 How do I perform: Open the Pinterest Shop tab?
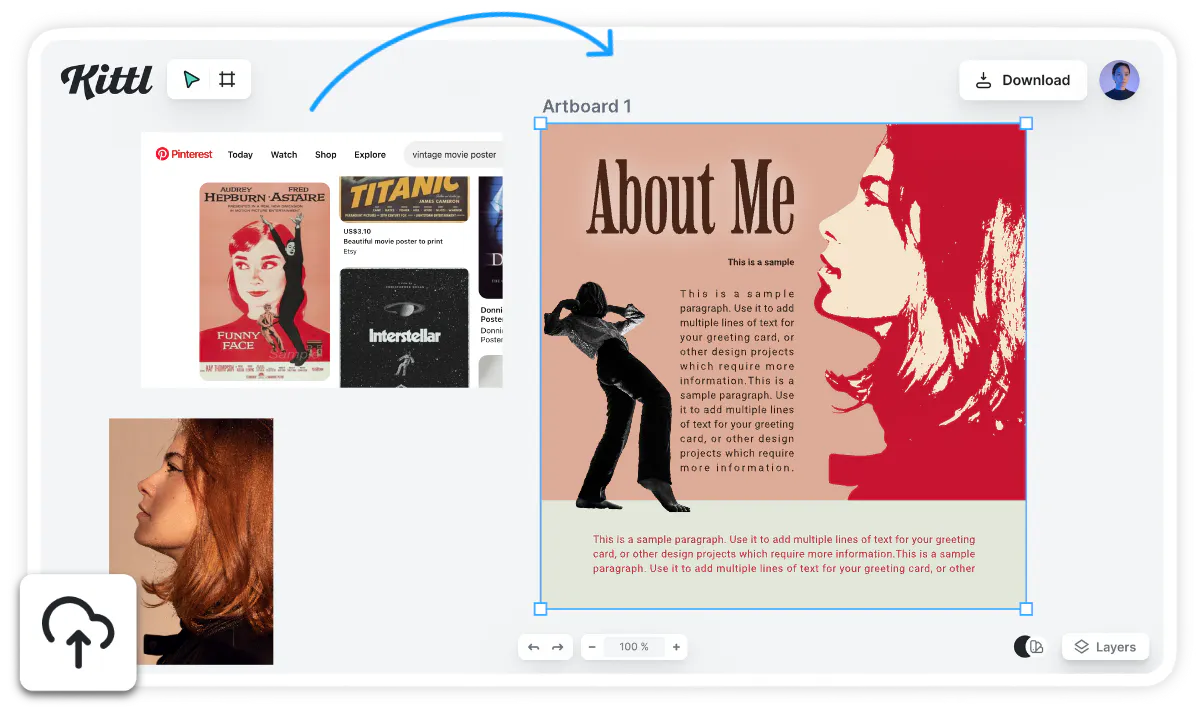(326, 155)
